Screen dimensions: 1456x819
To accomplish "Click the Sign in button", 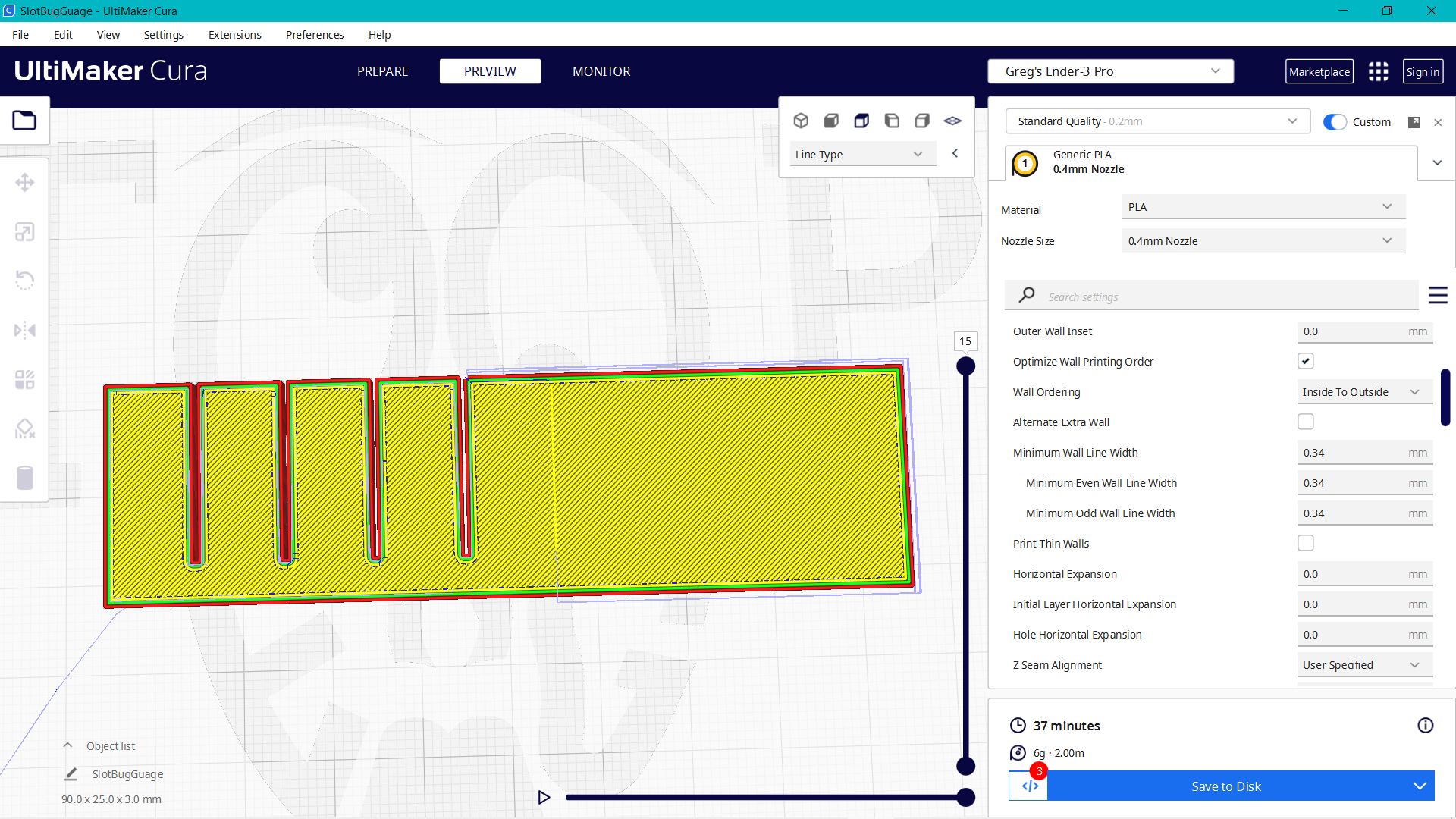I will coord(1423,72).
